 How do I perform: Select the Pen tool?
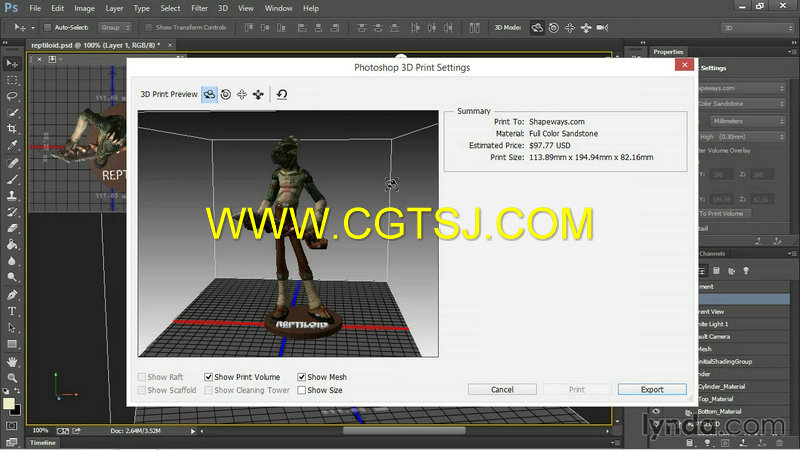[12, 295]
